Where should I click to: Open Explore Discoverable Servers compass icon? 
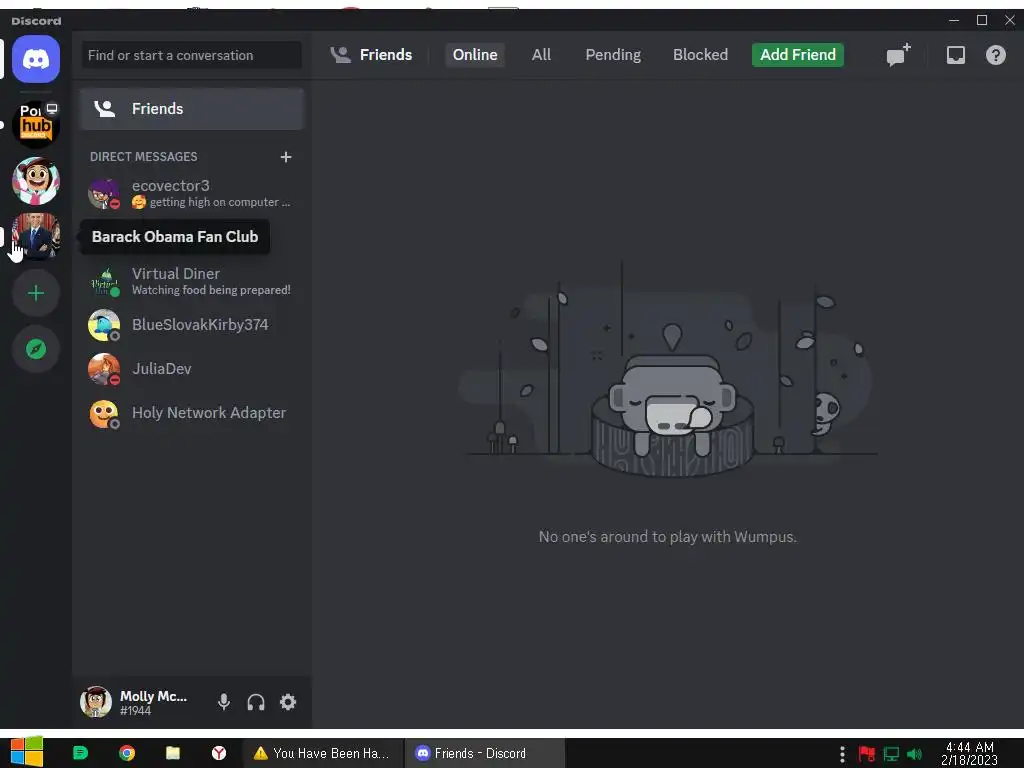(36, 349)
